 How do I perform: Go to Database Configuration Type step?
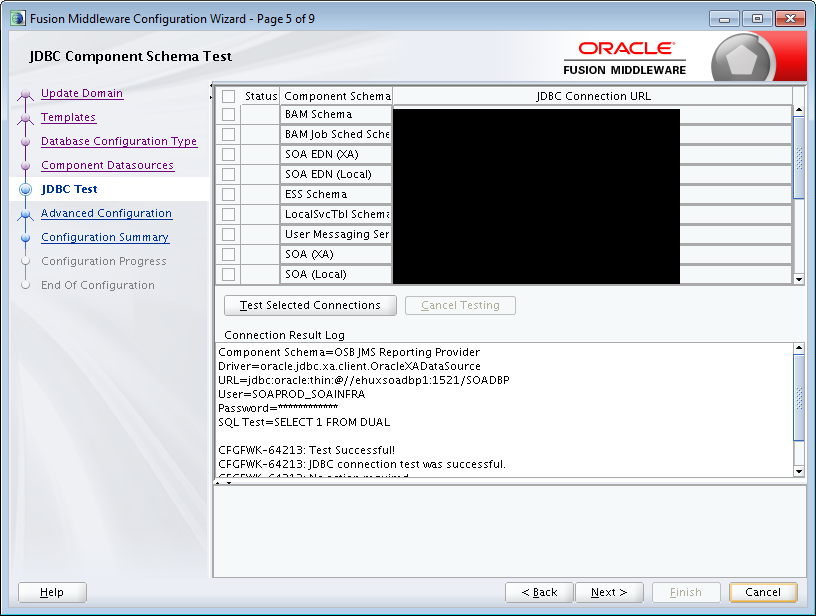click(119, 141)
